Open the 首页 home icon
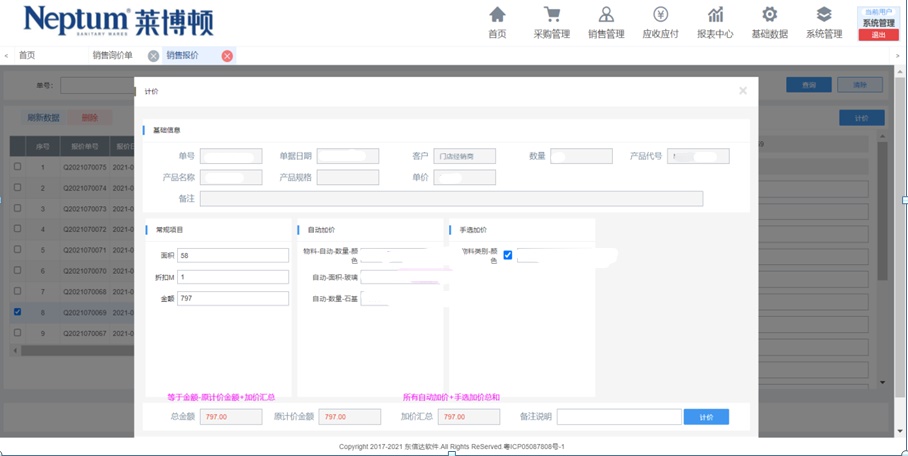This screenshot has width=908, height=456. pyautogui.click(x=497, y=15)
